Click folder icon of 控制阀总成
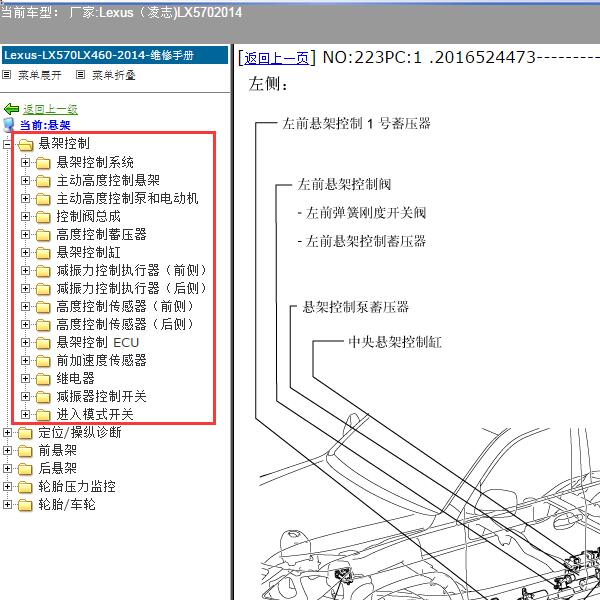Image resolution: width=600 pixels, height=600 pixels. click(x=43, y=217)
